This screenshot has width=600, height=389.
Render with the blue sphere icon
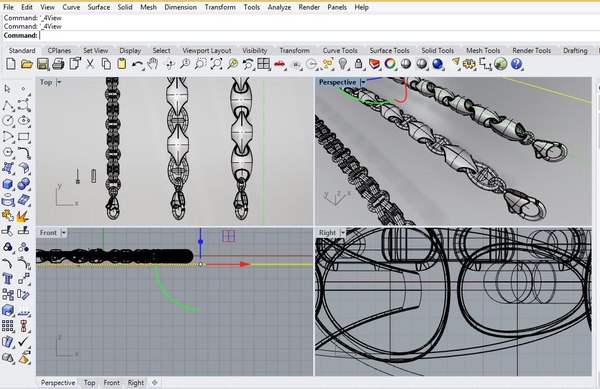[437, 64]
